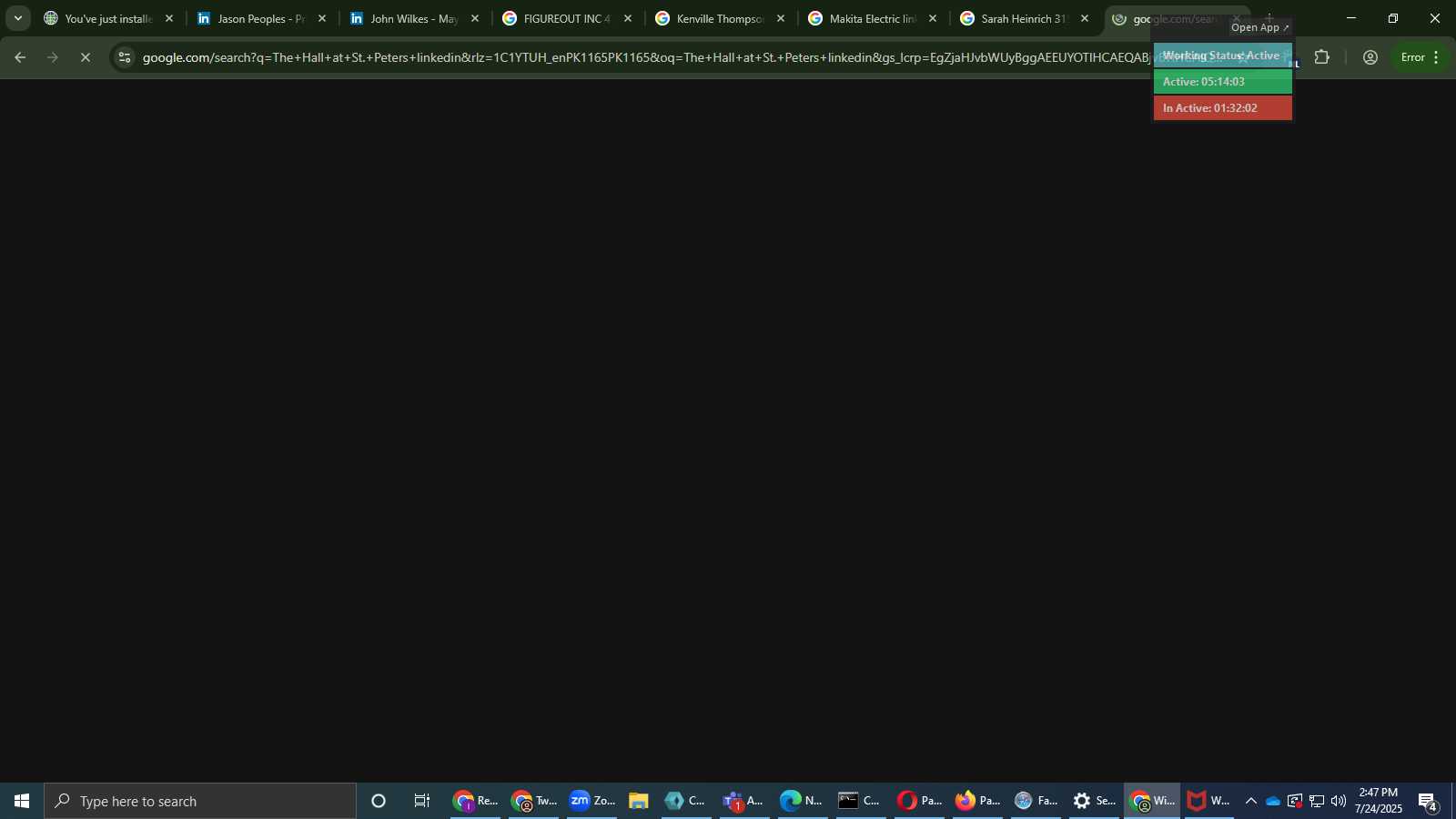The height and width of the screenshot is (819, 1456).
Task: Stop loading the page
Action: coord(86,57)
